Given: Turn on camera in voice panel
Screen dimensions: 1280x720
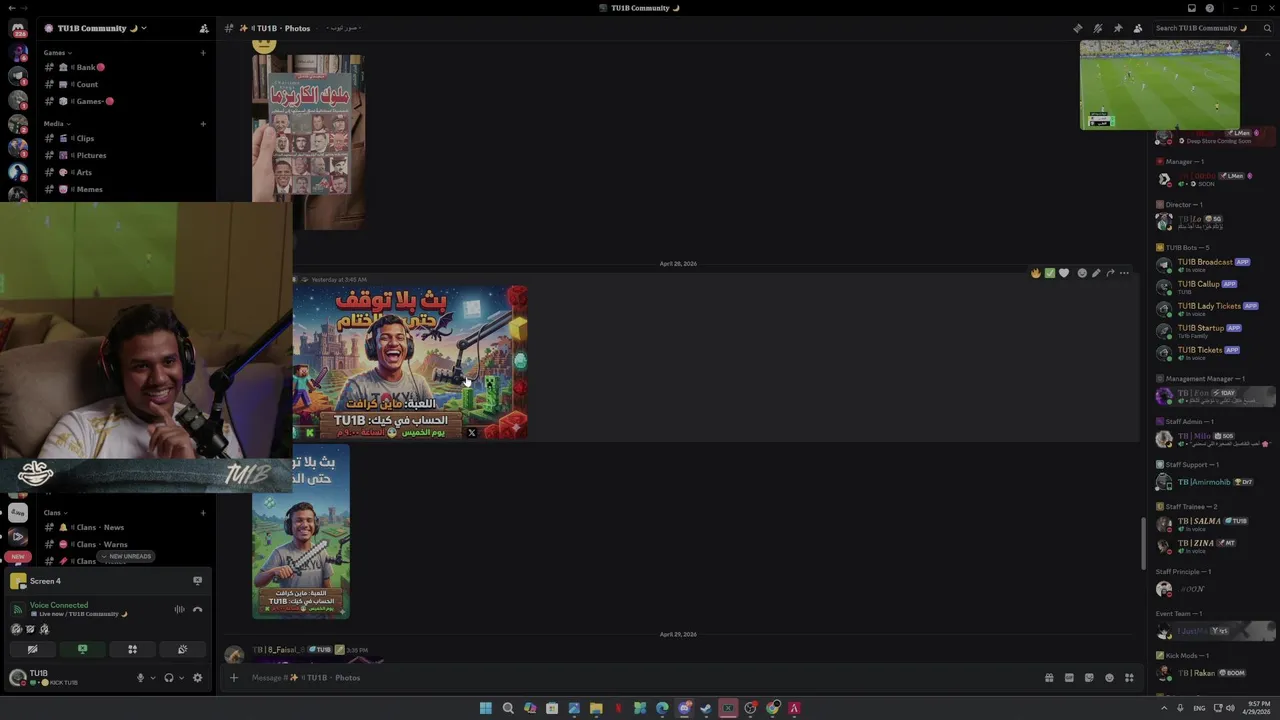Looking at the screenshot, I should click(32, 649).
